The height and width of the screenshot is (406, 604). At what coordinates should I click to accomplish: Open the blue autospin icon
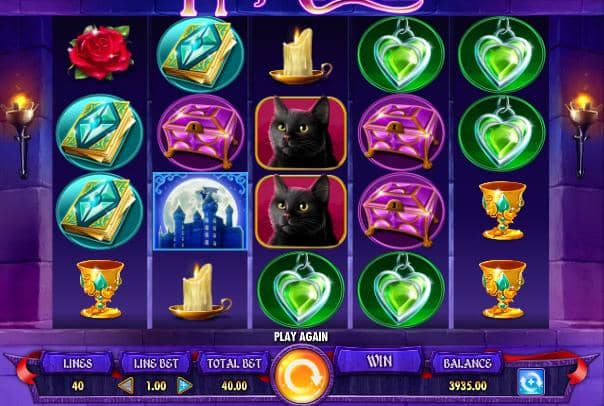[x=531, y=382]
